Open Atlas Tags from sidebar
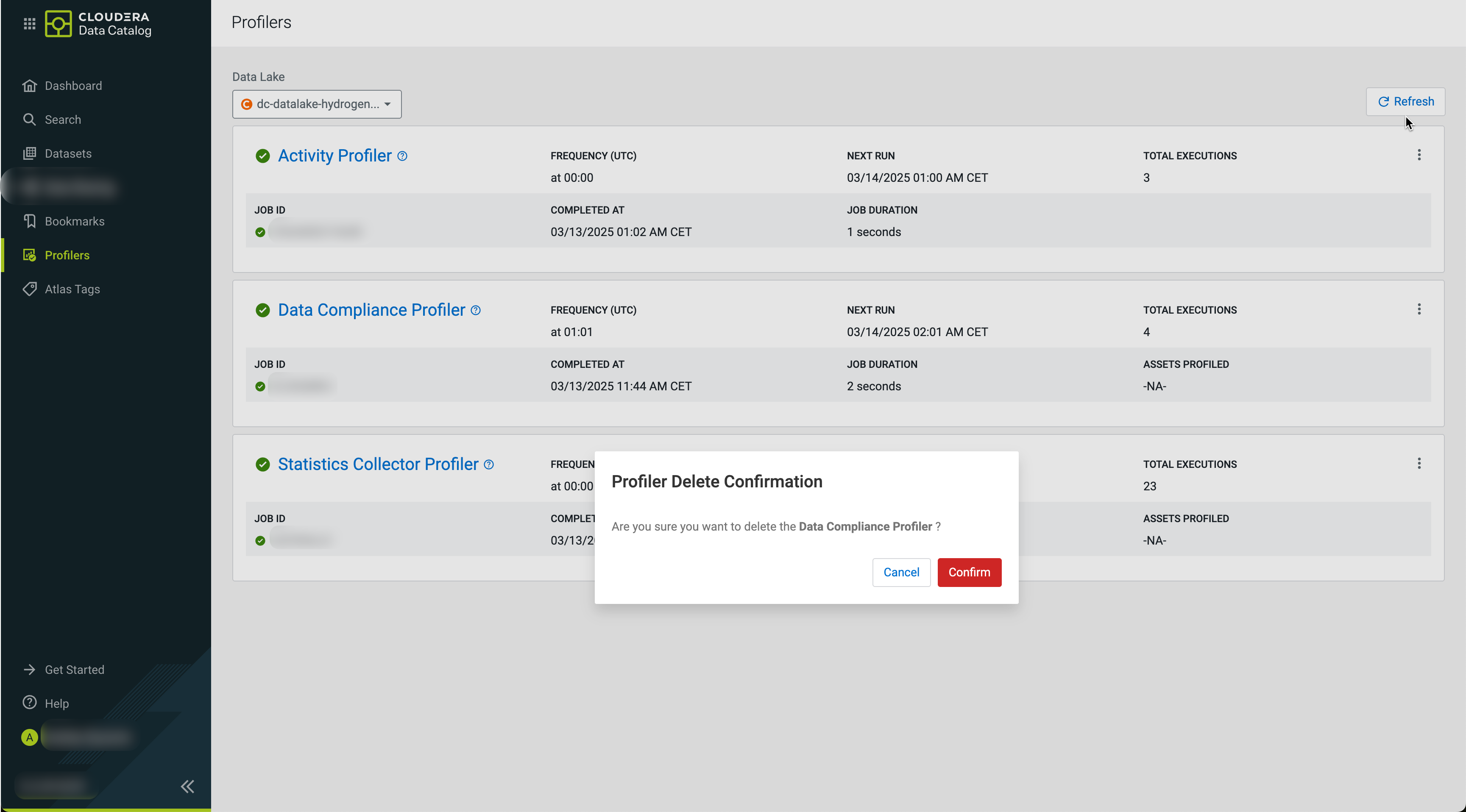Screen dimensions: 1466x812 [x=72, y=289]
